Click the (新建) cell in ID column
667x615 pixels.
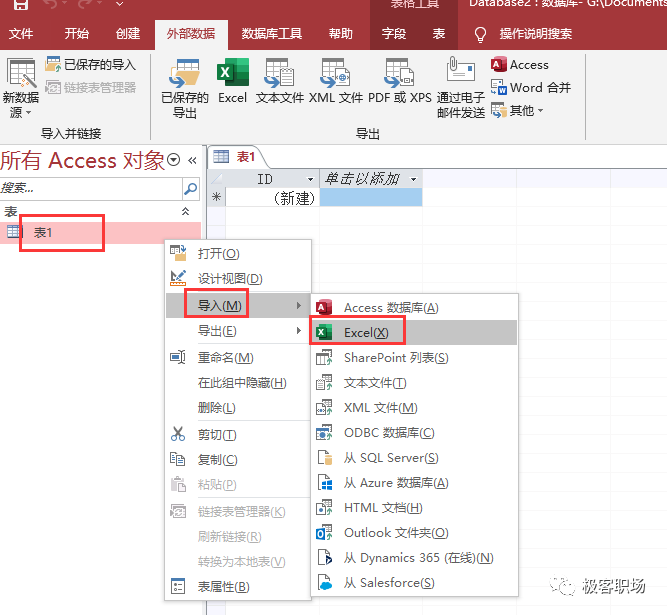pyautogui.click(x=272, y=198)
